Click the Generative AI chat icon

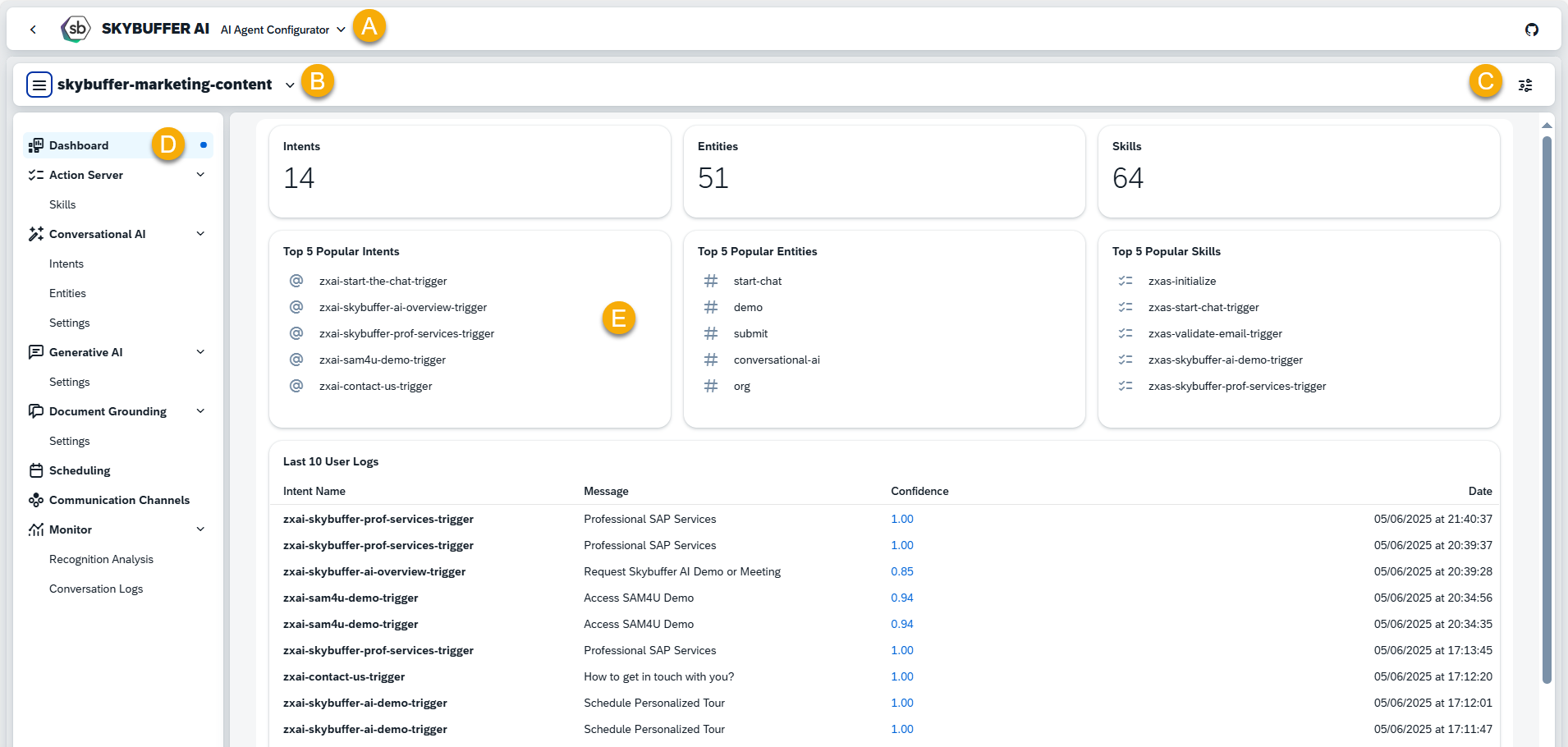(x=36, y=352)
